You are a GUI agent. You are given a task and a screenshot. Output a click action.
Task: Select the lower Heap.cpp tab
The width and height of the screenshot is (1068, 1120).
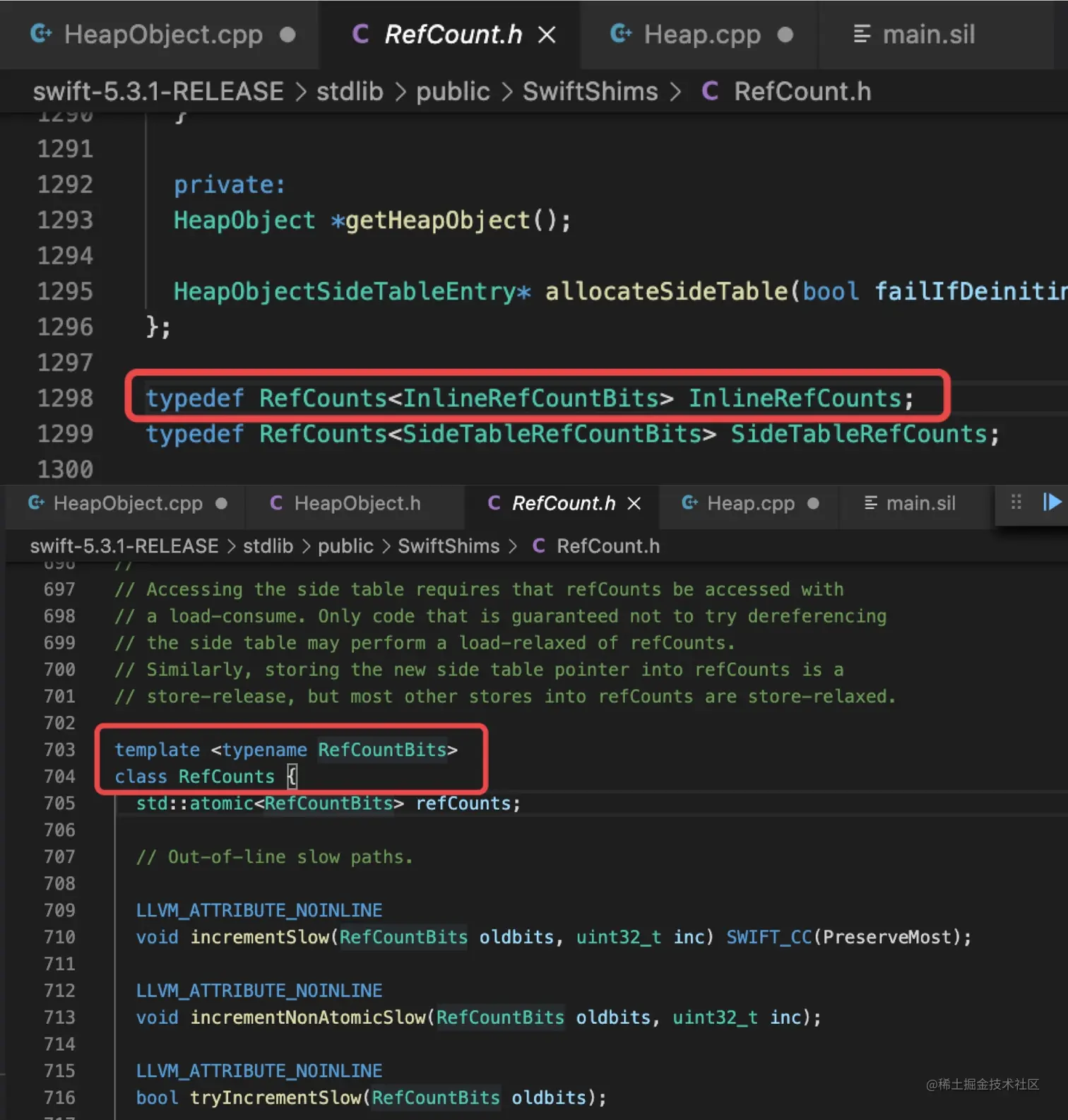(749, 503)
